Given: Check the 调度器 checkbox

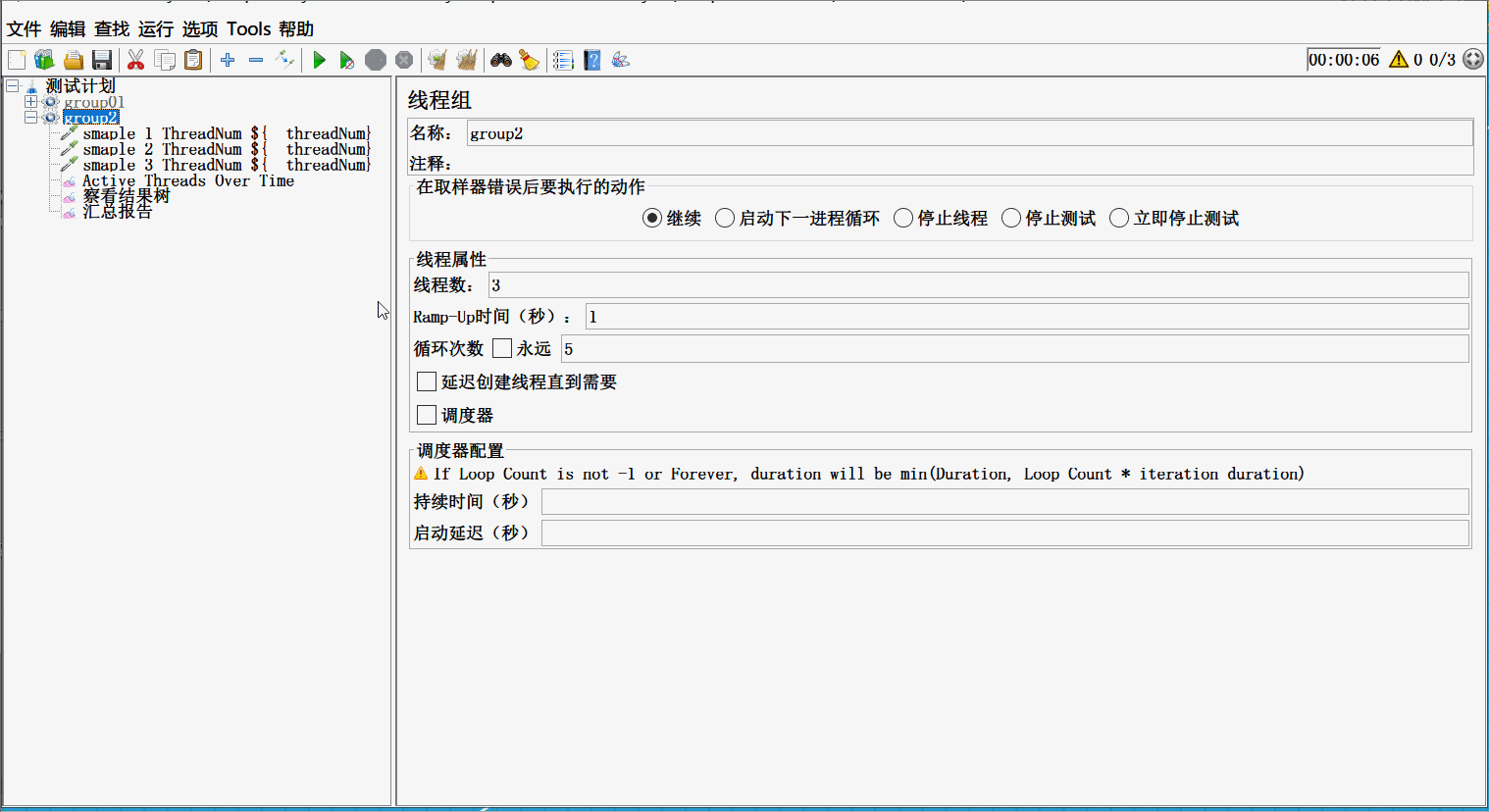Looking at the screenshot, I should tap(426, 414).
